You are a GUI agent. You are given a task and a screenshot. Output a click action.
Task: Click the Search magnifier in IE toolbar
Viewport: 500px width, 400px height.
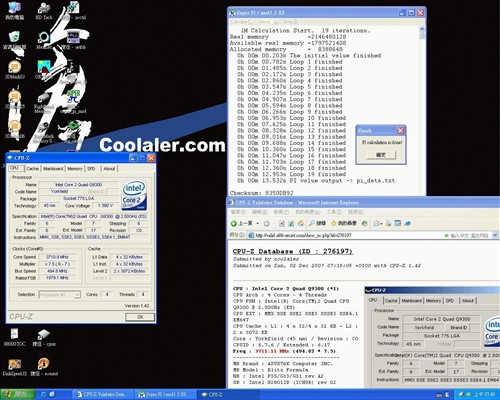tap(317, 223)
